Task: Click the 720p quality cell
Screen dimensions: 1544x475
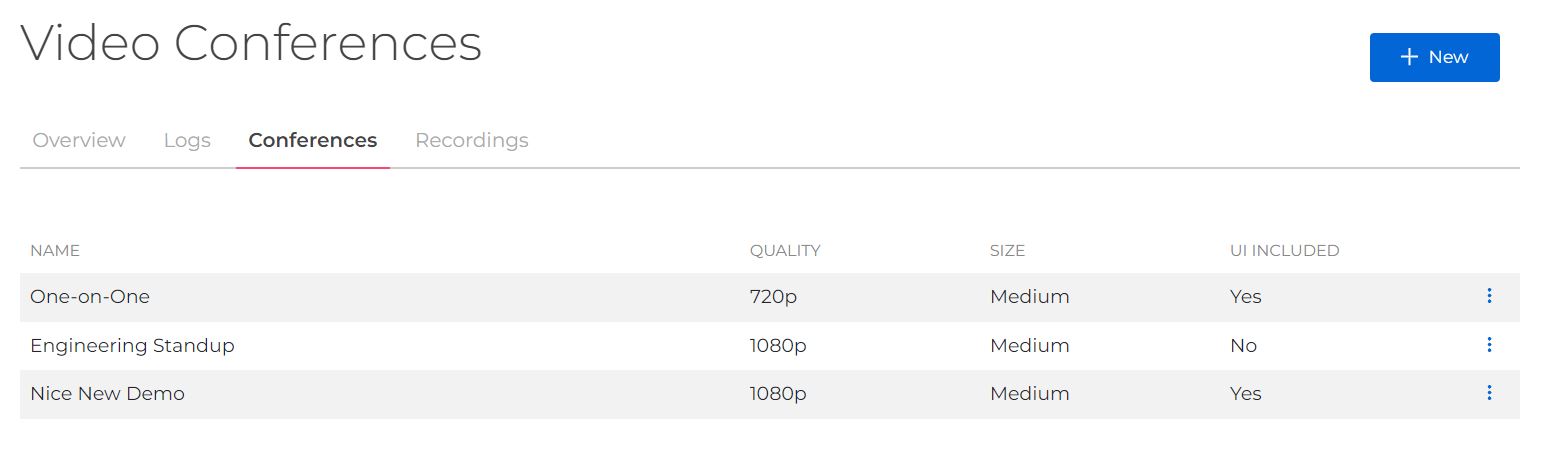Action: (x=772, y=297)
